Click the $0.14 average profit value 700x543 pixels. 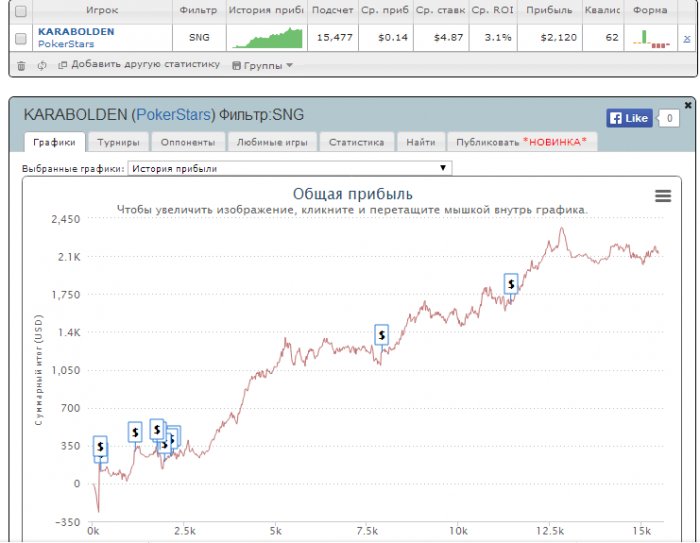pyautogui.click(x=393, y=38)
